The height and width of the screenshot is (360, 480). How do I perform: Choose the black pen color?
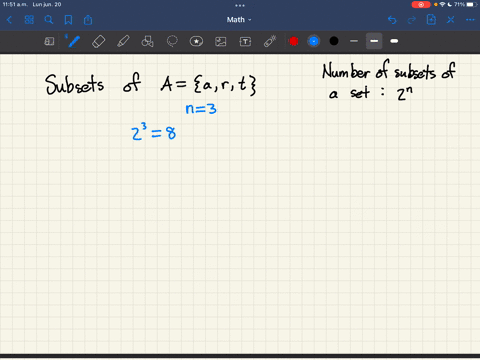pyautogui.click(x=334, y=41)
